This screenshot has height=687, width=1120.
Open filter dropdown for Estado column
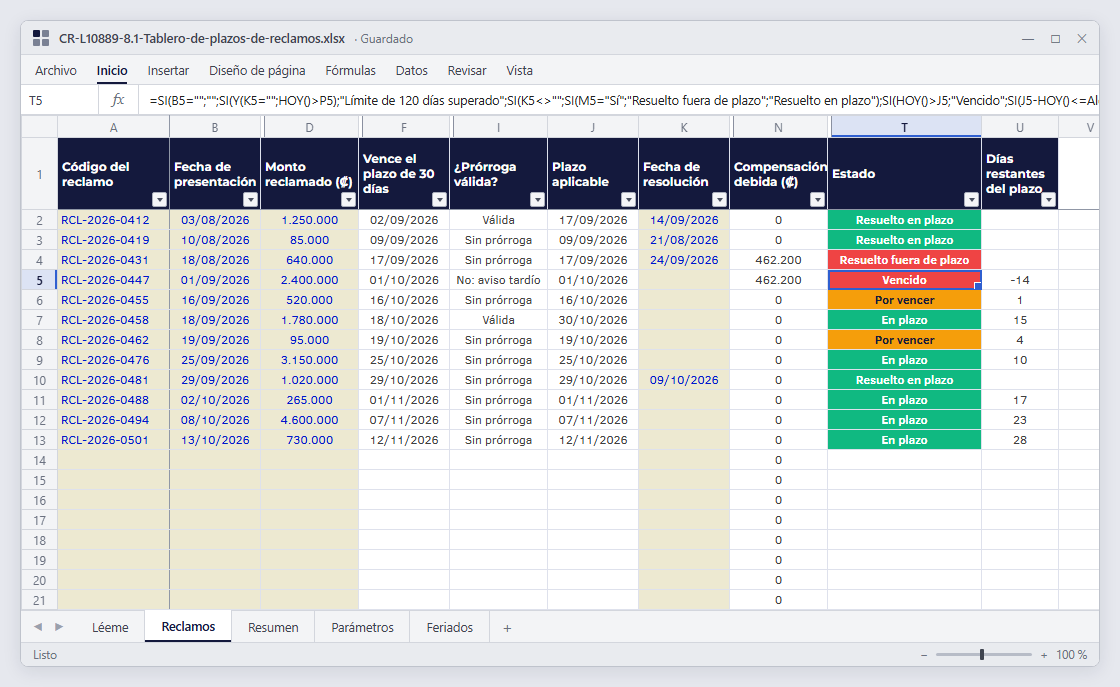(971, 200)
